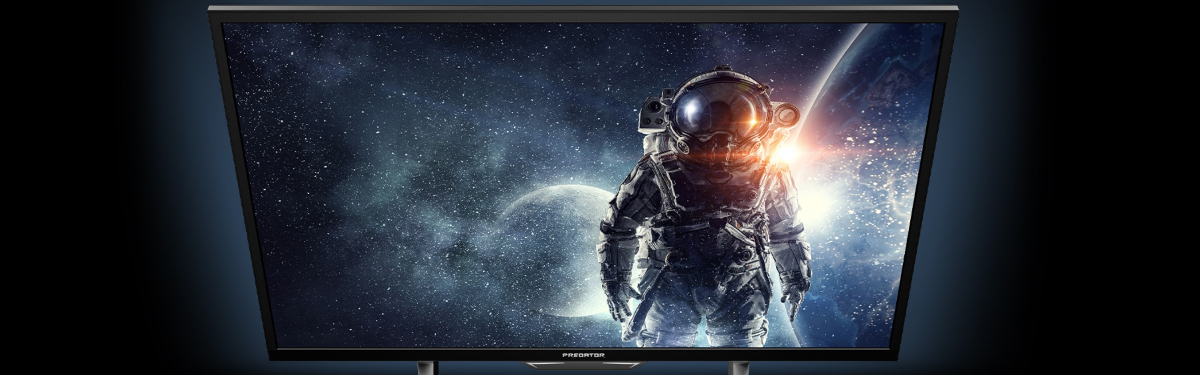
Task: Select the bright sun flare beside the helmet
Action: [x=785, y=150]
